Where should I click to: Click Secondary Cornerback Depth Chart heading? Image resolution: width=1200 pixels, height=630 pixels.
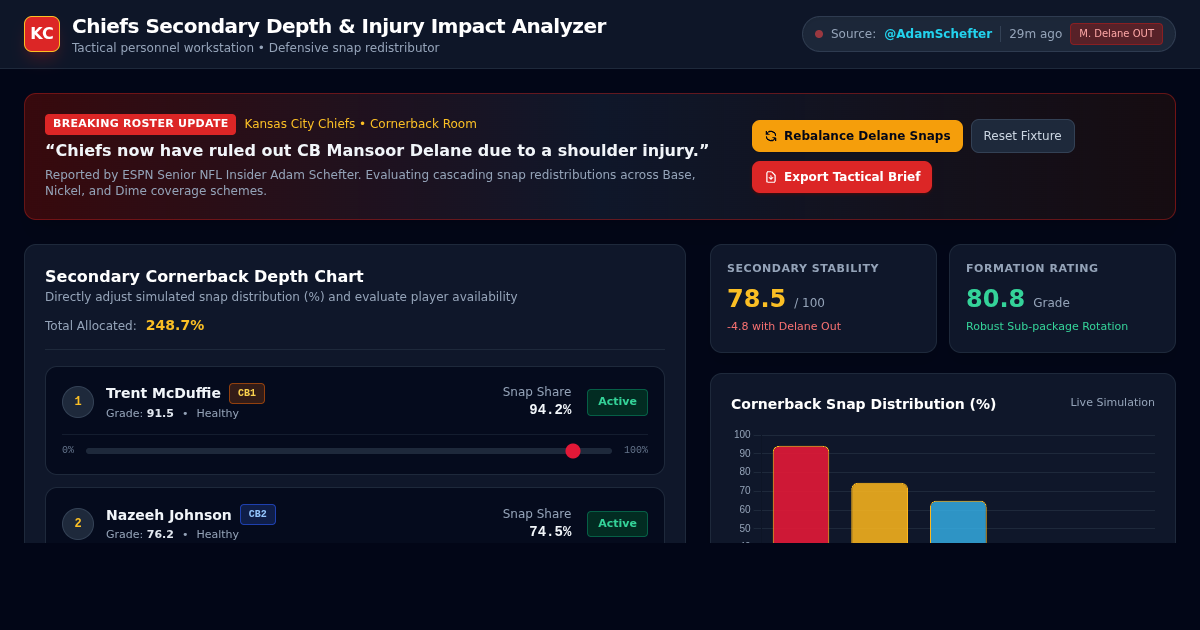(x=204, y=276)
